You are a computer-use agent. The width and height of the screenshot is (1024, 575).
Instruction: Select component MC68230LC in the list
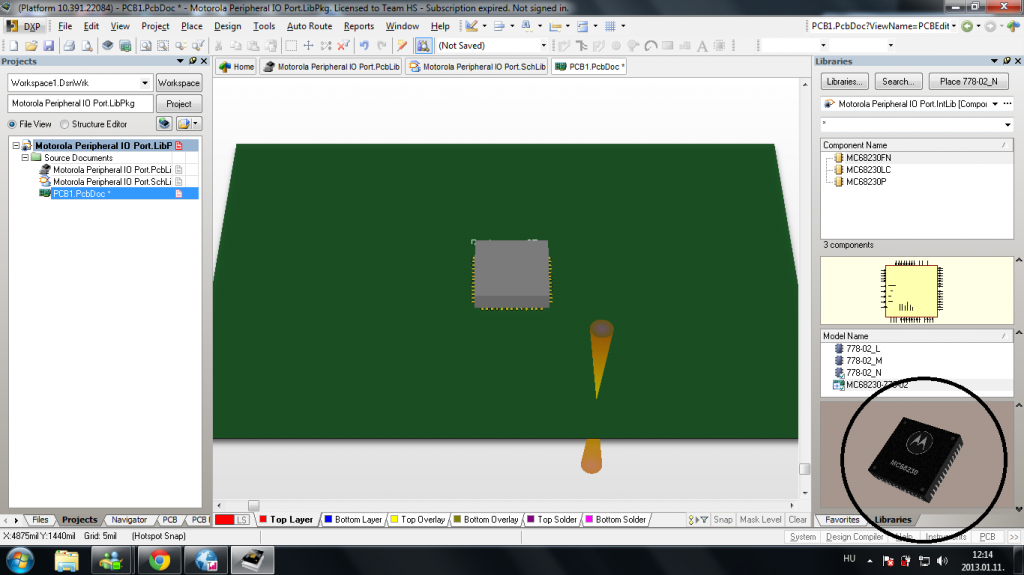click(x=869, y=170)
